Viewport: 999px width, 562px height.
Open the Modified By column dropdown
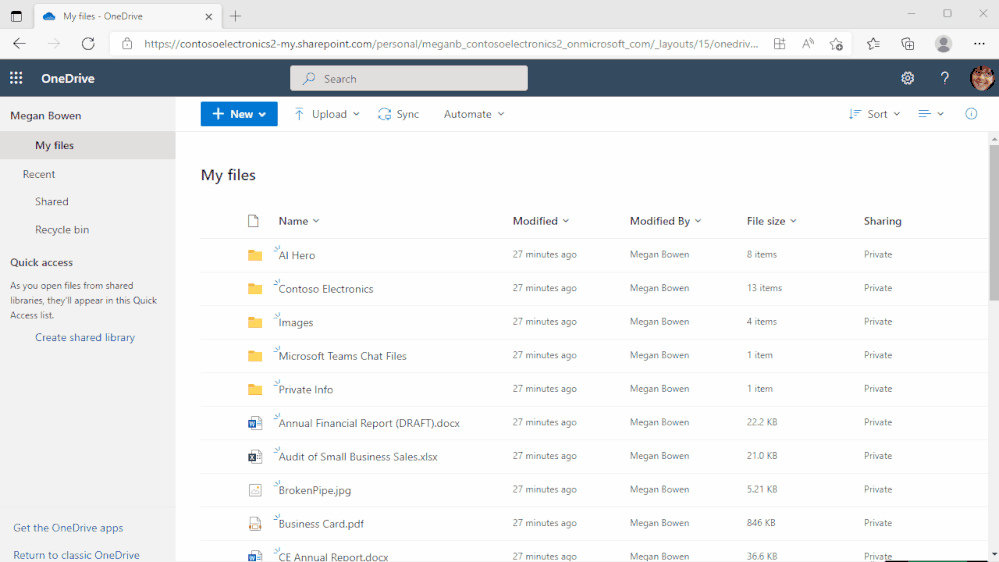click(665, 221)
